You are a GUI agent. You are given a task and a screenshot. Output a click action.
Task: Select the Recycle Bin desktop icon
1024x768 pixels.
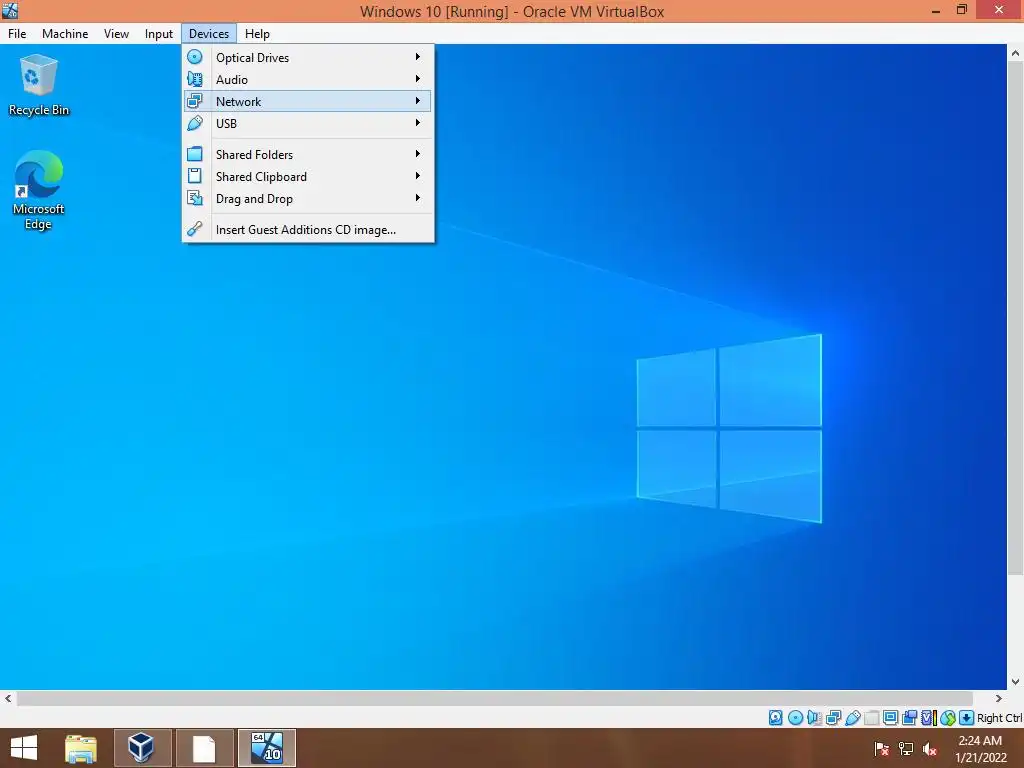(39, 86)
